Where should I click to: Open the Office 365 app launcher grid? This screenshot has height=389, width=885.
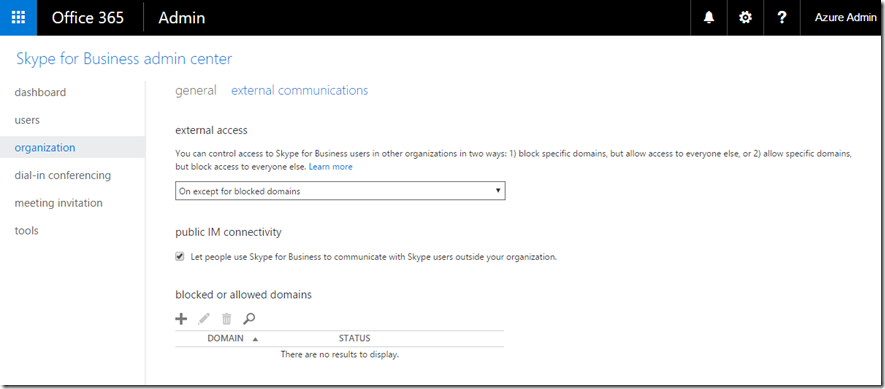(x=18, y=18)
